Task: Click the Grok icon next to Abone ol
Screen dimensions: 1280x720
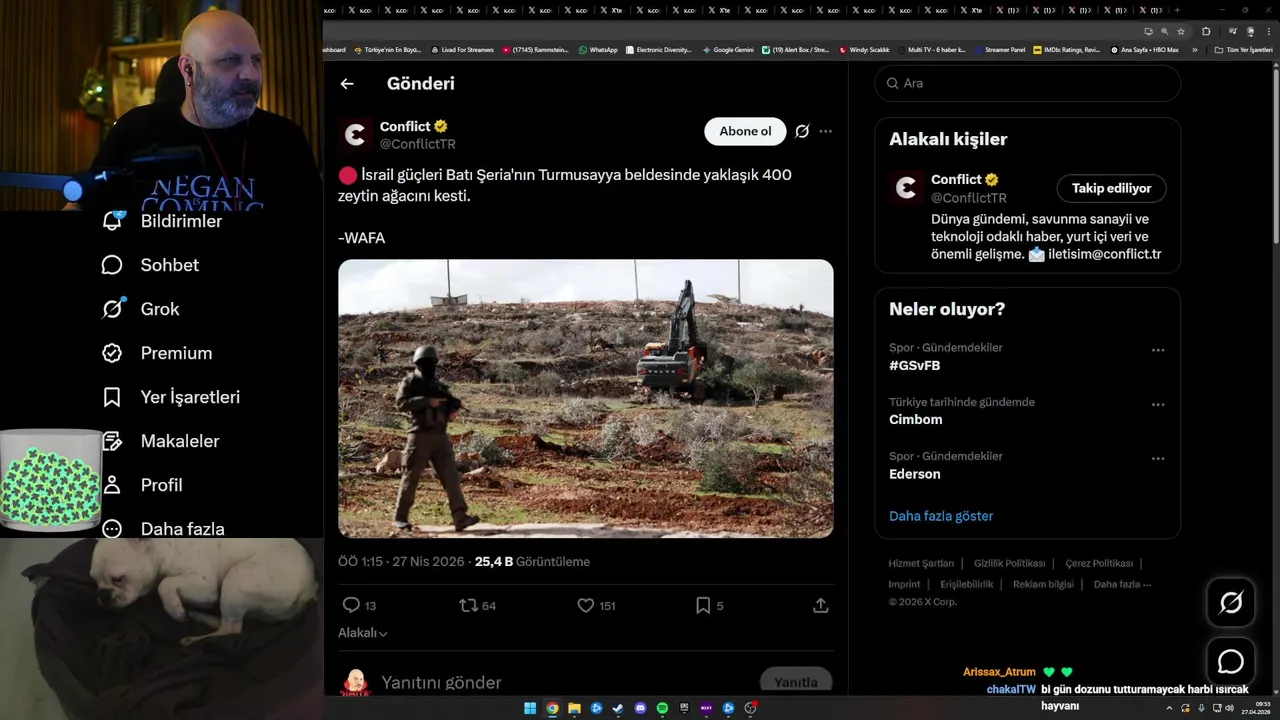Action: click(x=802, y=131)
